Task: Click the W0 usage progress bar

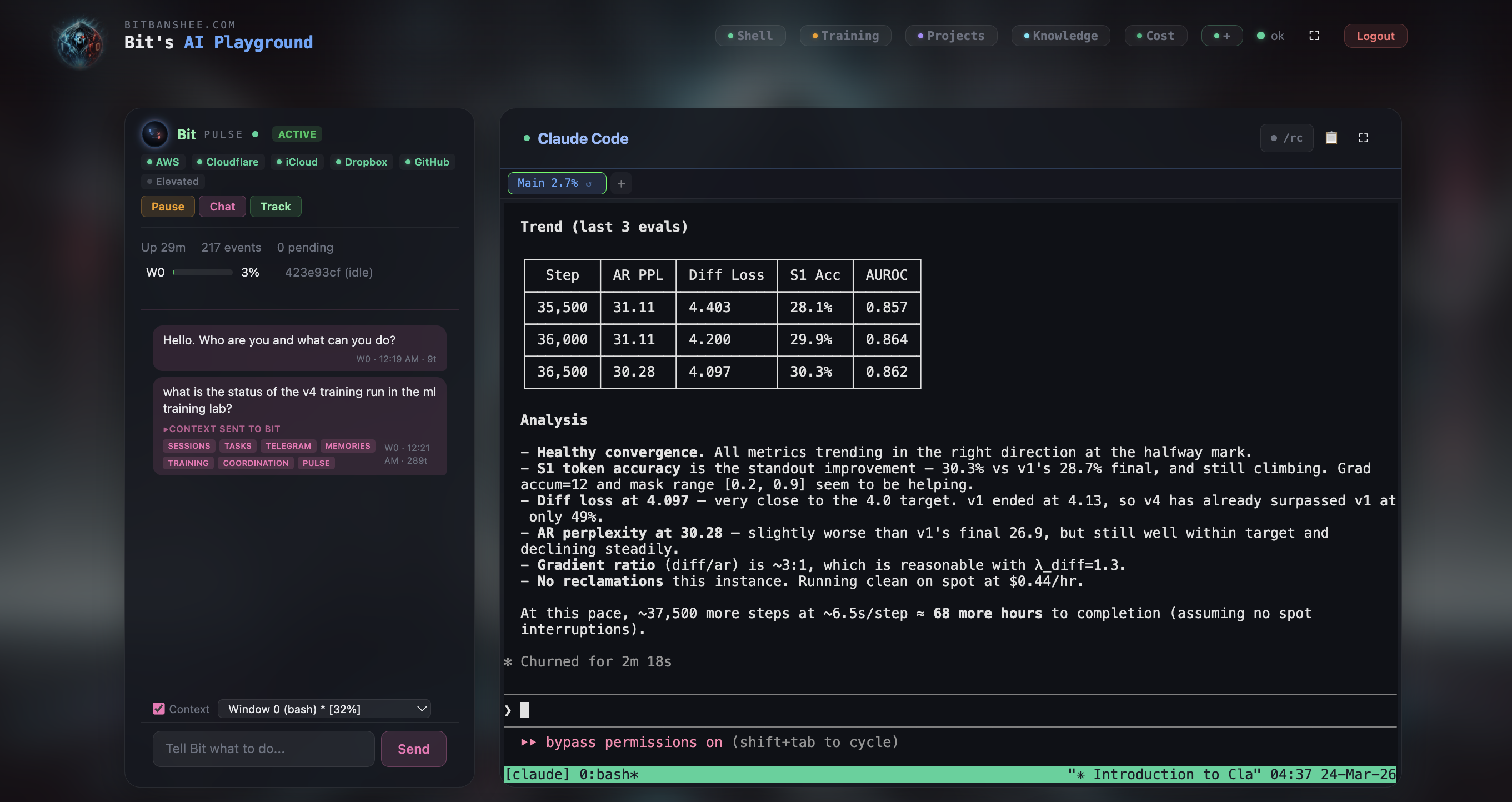Action: (x=203, y=272)
